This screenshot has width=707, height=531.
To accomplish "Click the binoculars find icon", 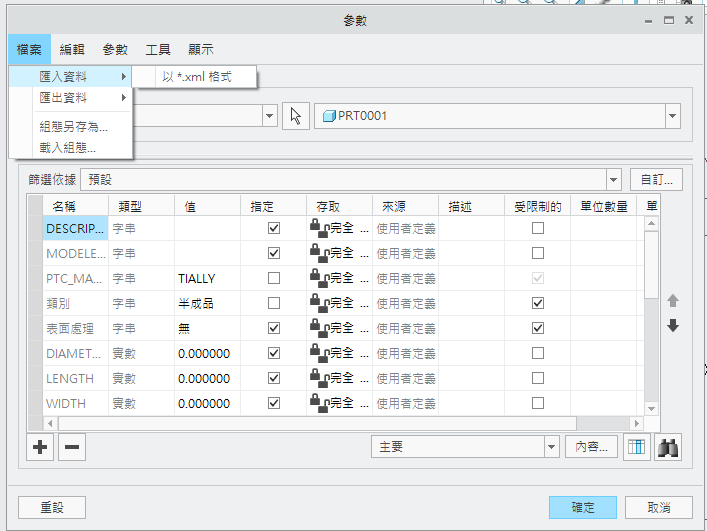I will click(x=667, y=447).
